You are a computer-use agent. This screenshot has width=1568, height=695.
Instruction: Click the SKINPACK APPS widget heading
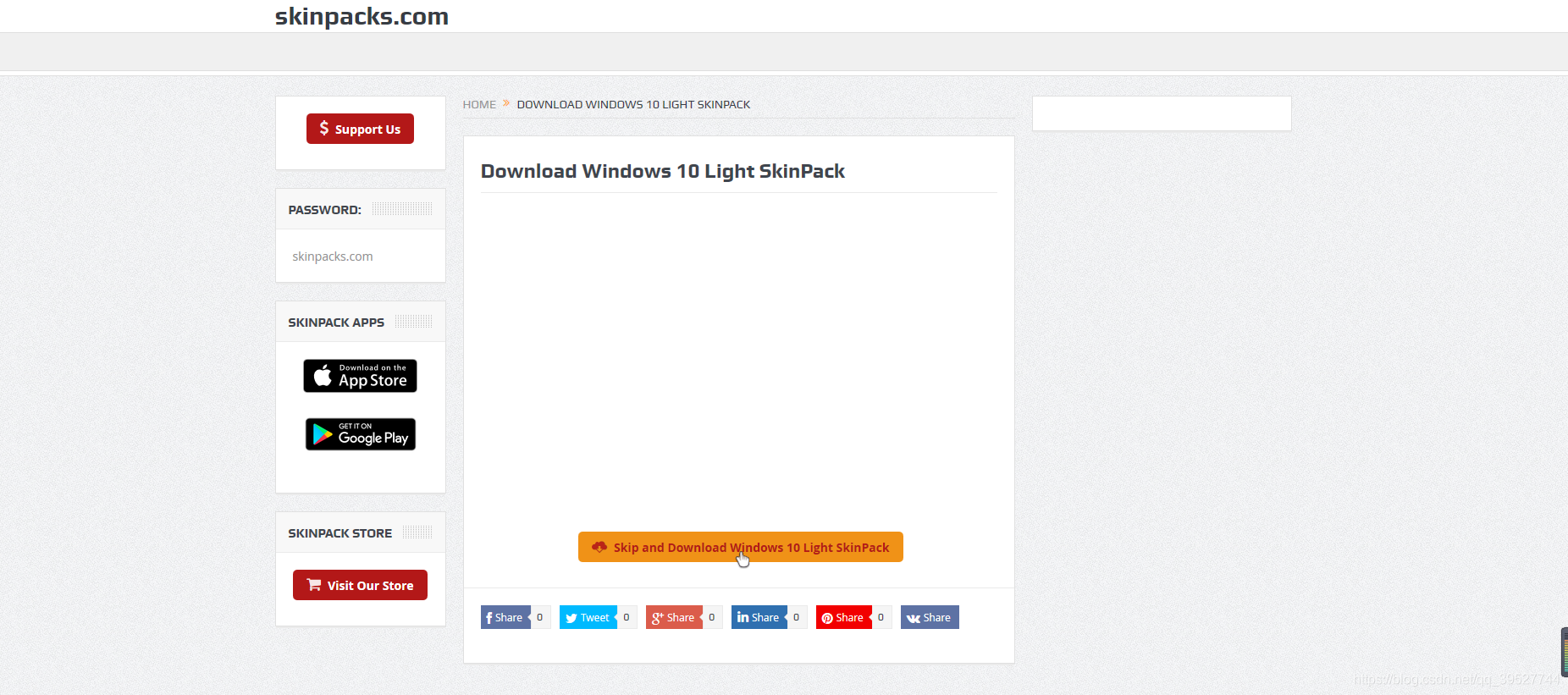(x=336, y=323)
